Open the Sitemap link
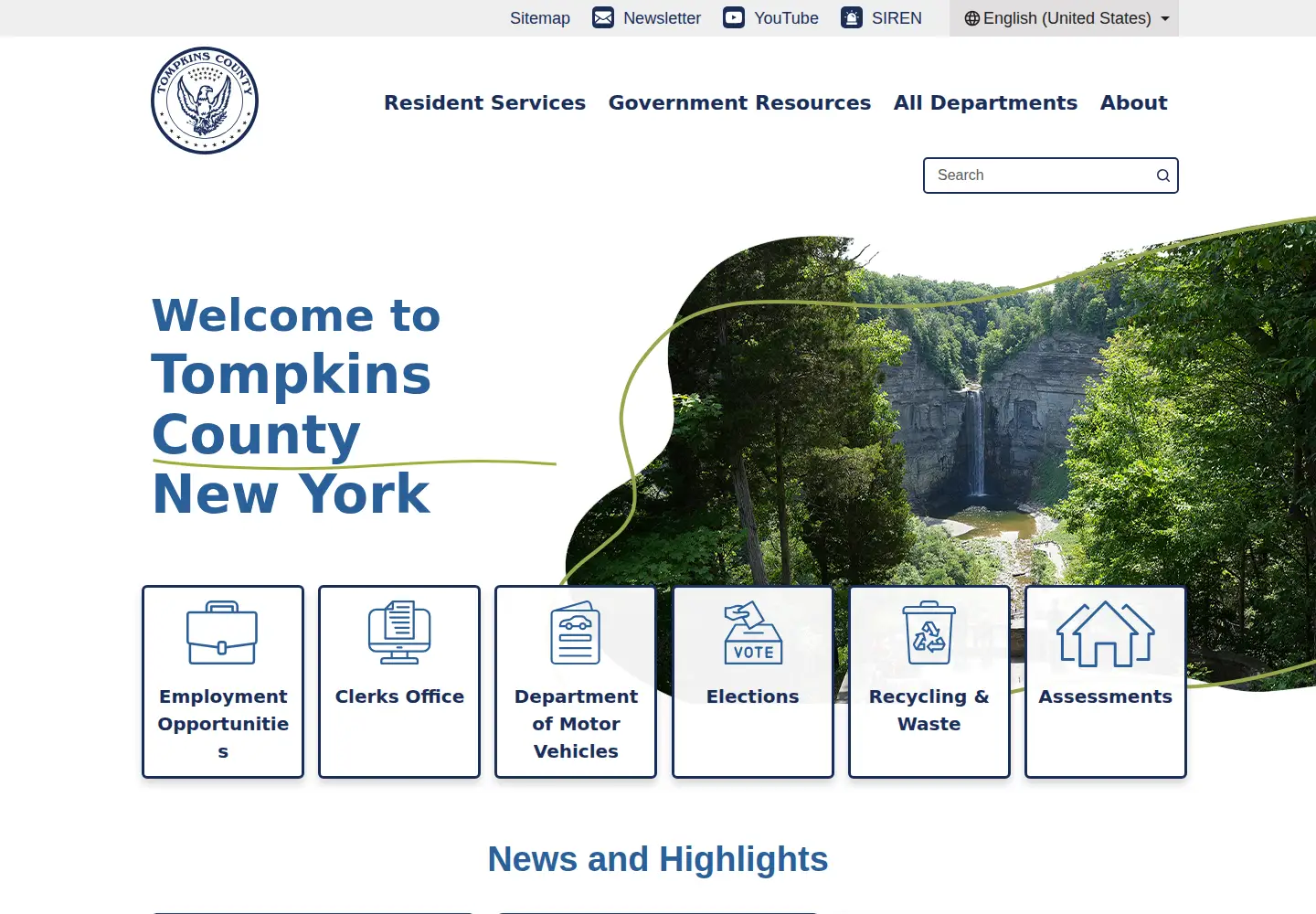 (540, 18)
